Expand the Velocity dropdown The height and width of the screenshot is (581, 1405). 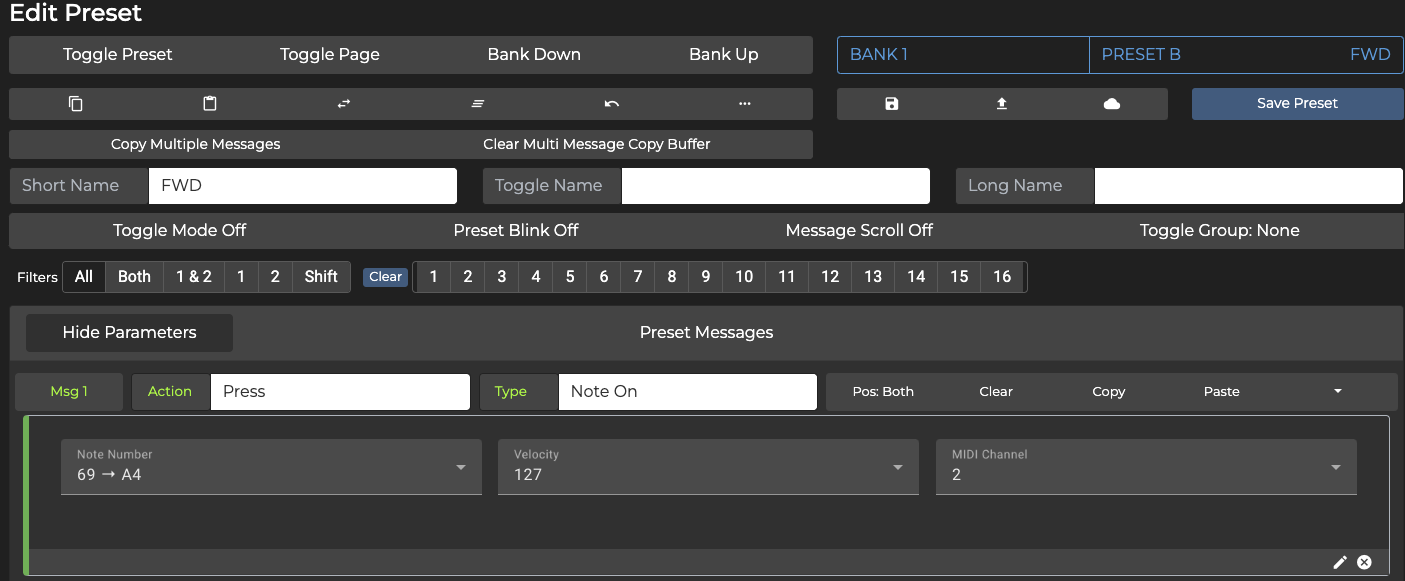coord(708,467)
